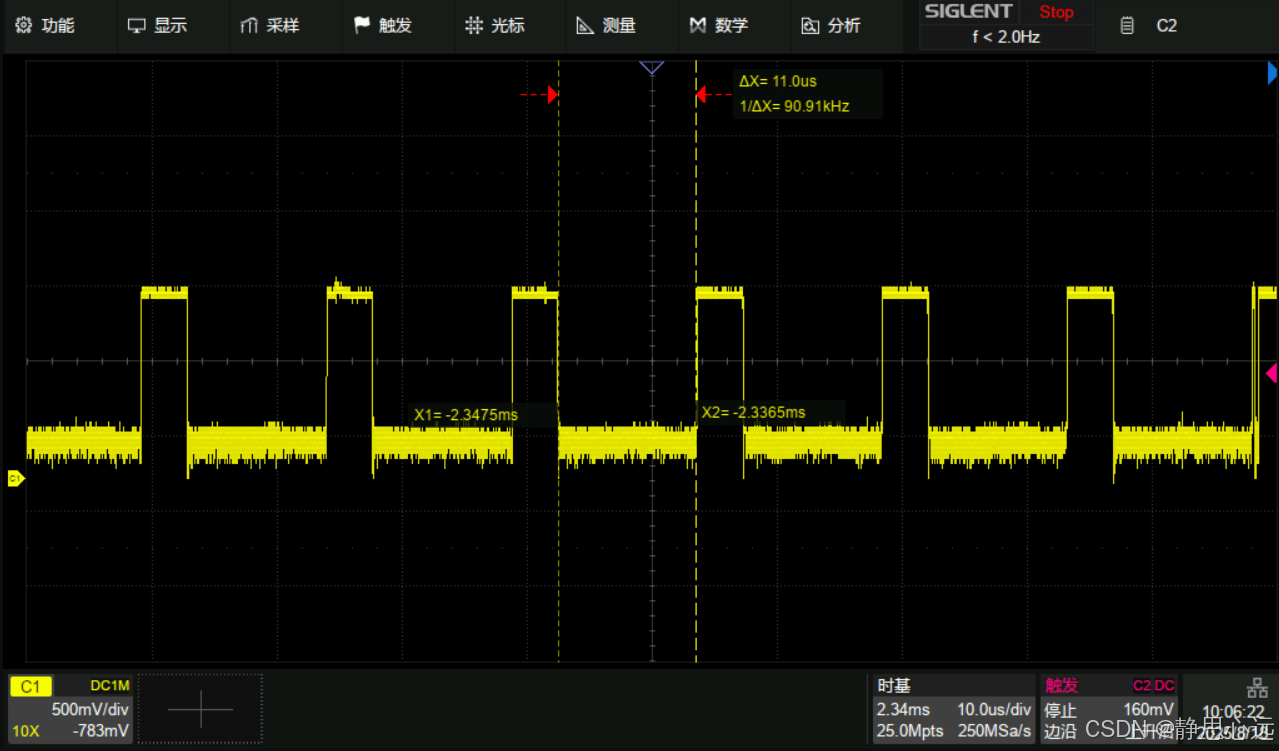Click the counter icon next to C2

pos(1127,26)
